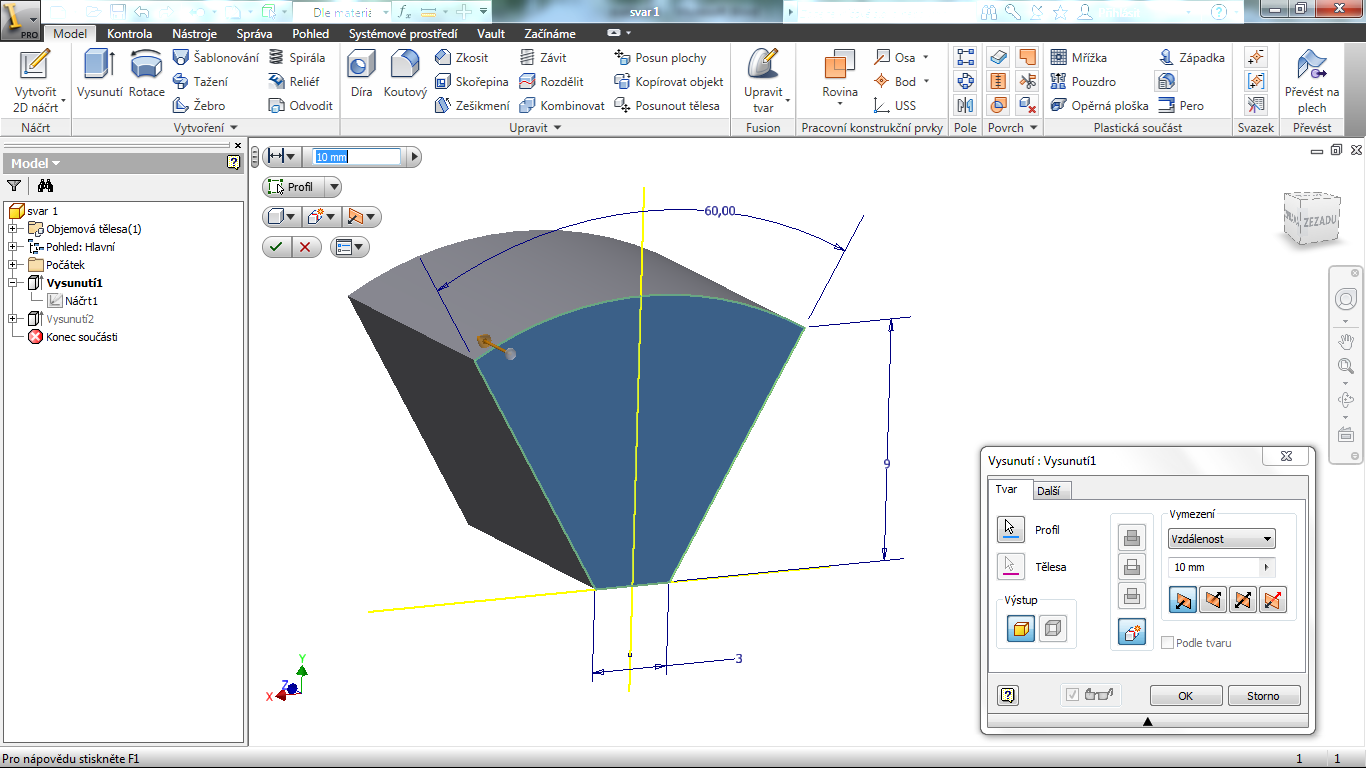Switch to the Správa tab
The width and height of the screenshot is (1366, 768).
click(254, 33)
